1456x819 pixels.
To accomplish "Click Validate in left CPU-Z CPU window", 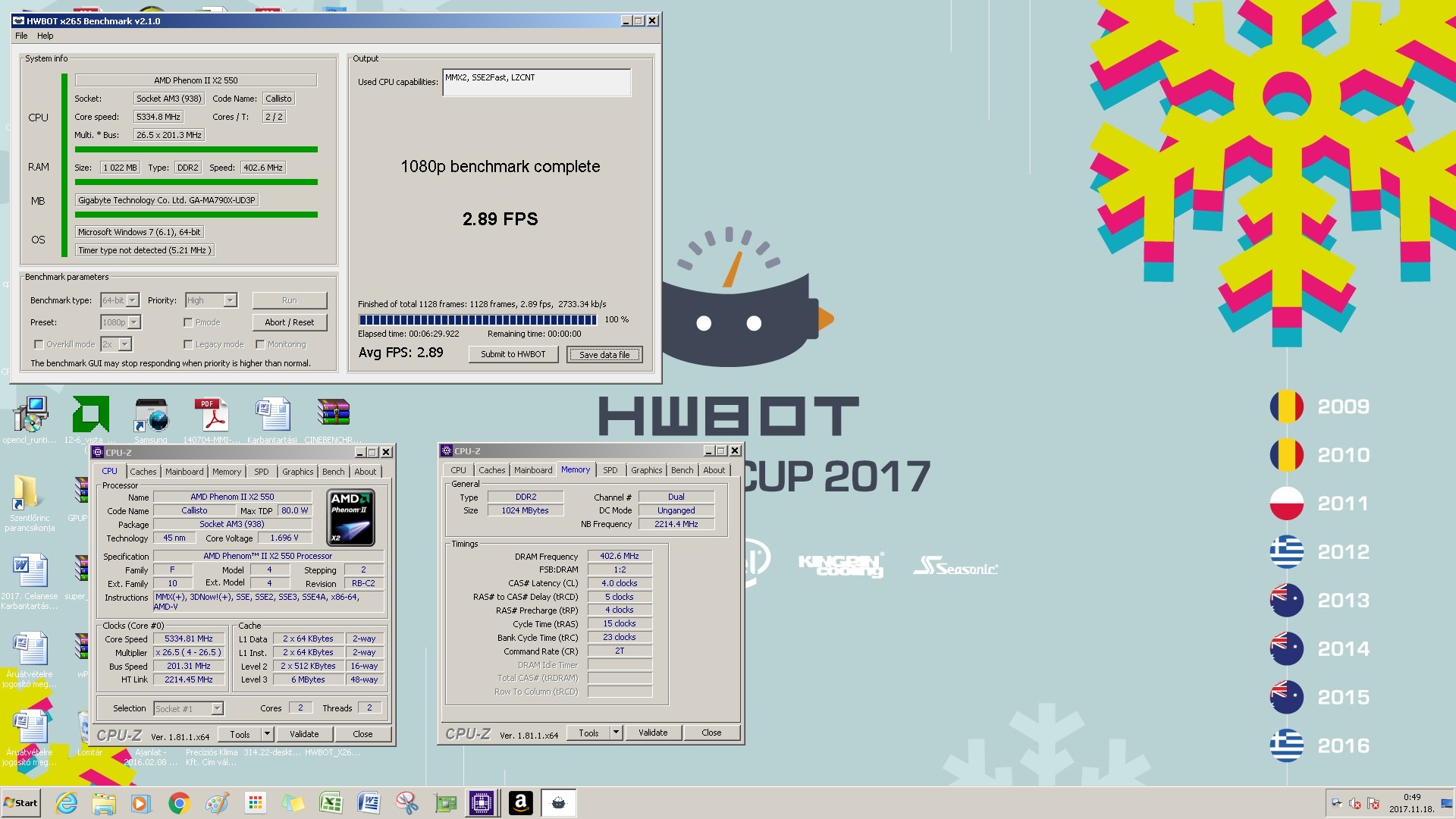I will pos(304,734).
